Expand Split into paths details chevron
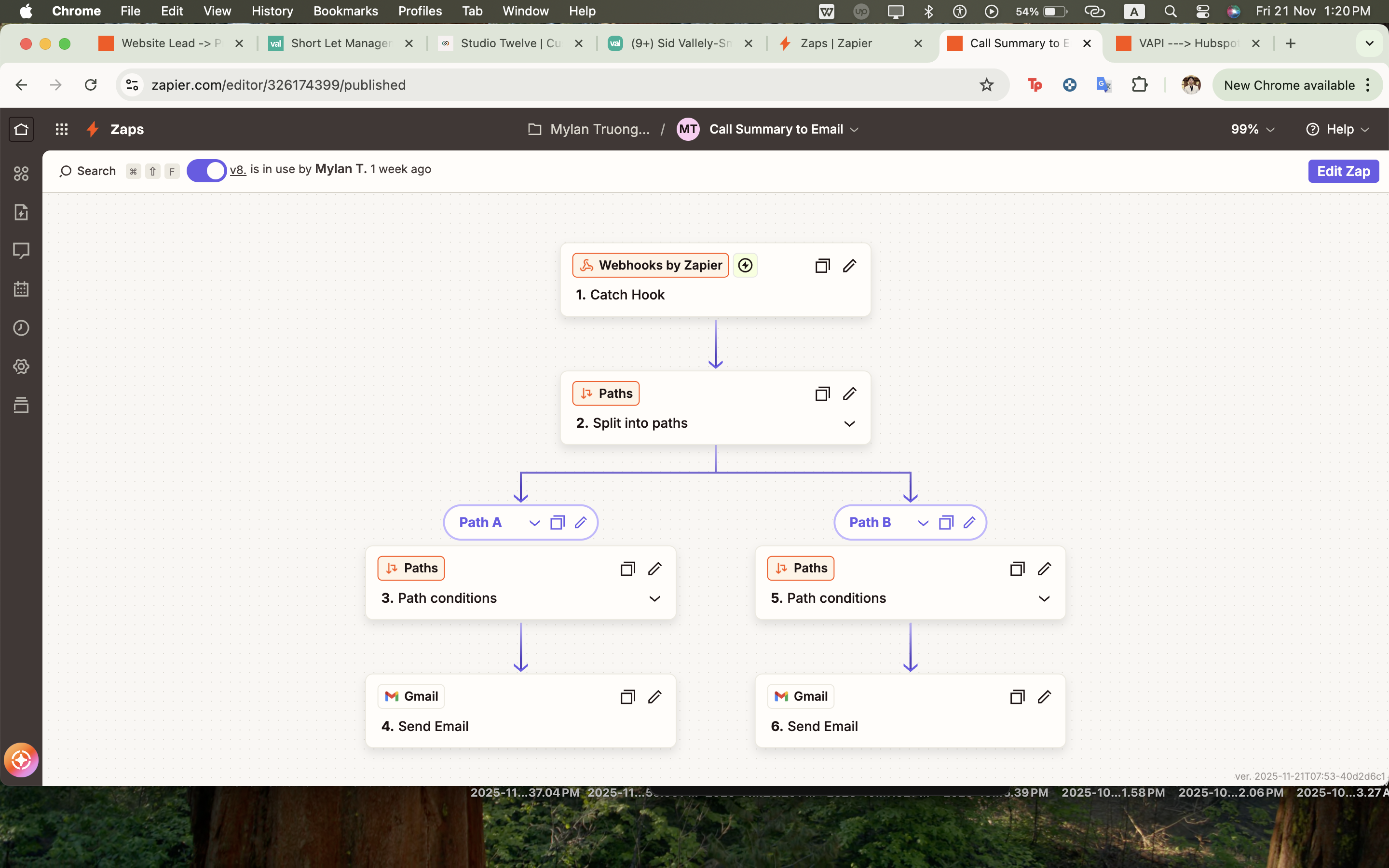The image size is (1389, 868). coord(849,423)
